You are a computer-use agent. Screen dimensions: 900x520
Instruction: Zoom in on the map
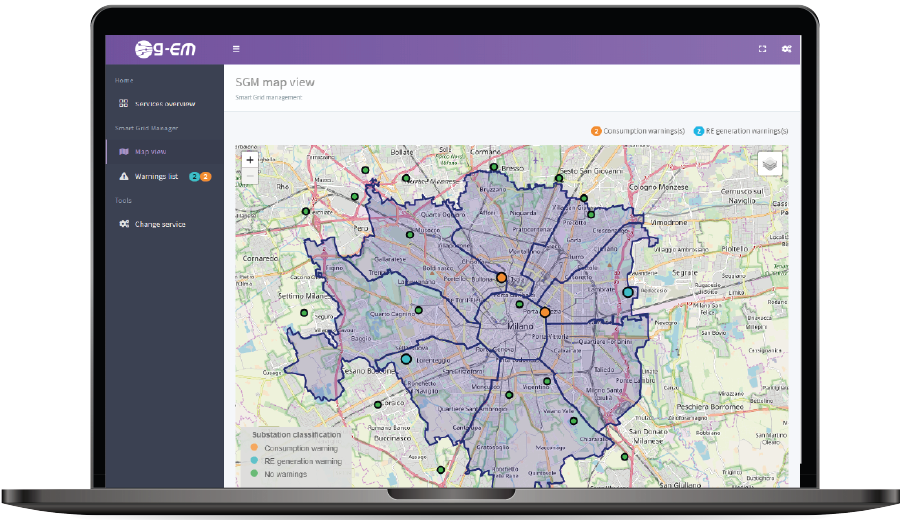click(250, 159)
